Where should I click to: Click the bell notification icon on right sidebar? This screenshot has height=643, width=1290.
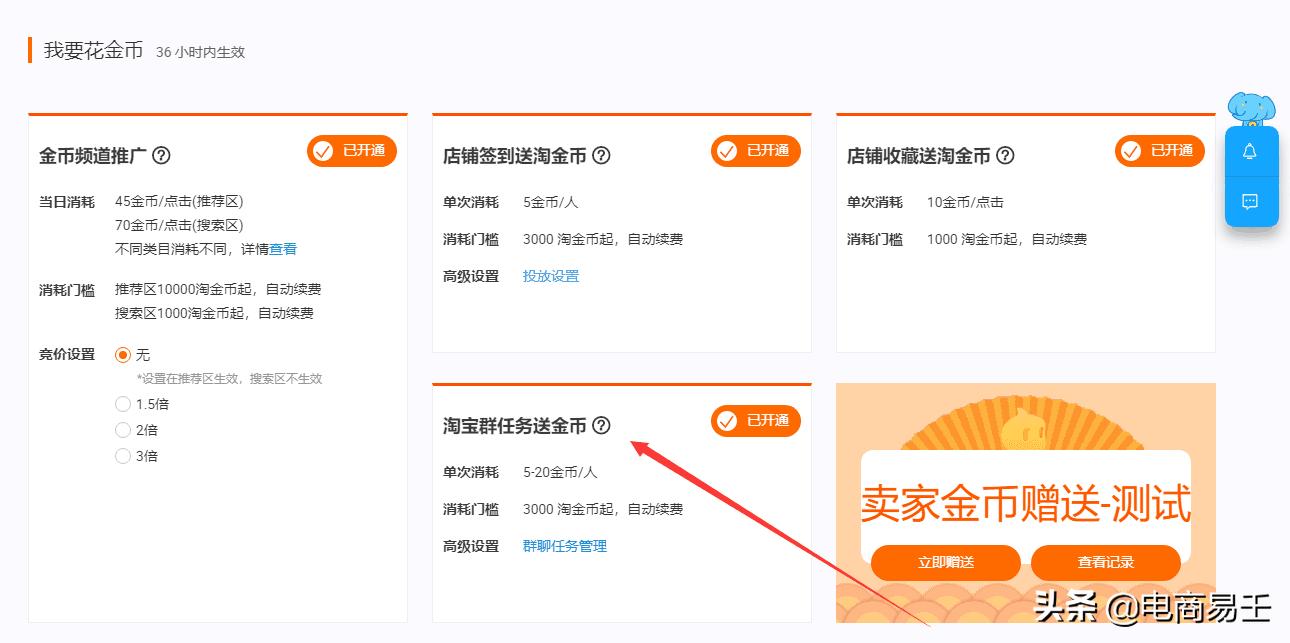(1252, 150)
